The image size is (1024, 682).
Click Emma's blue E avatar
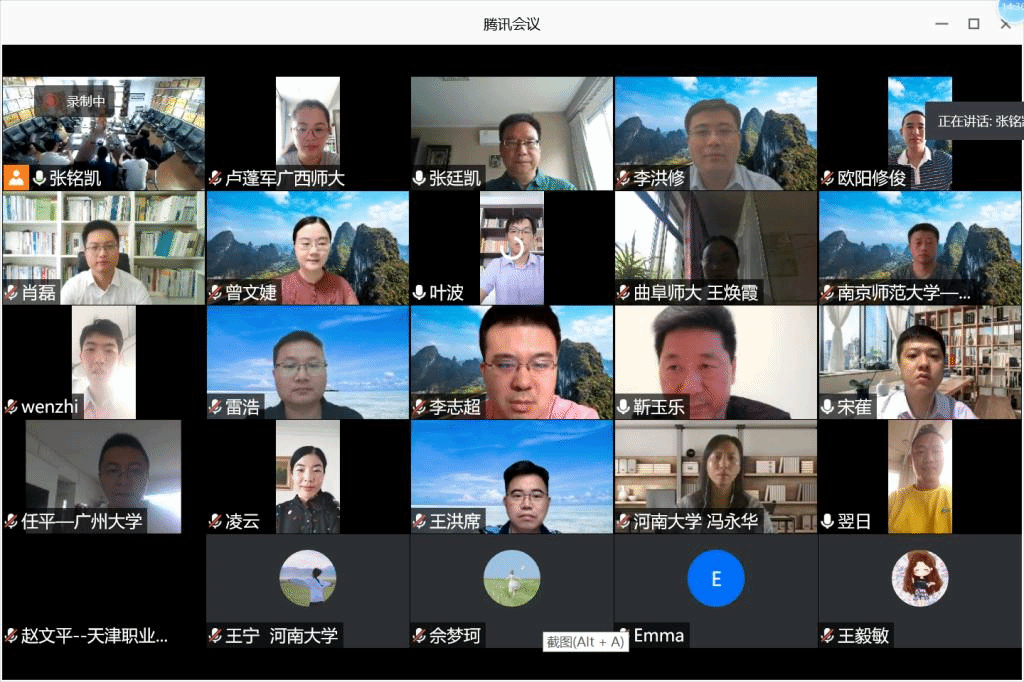coord(716,578)
